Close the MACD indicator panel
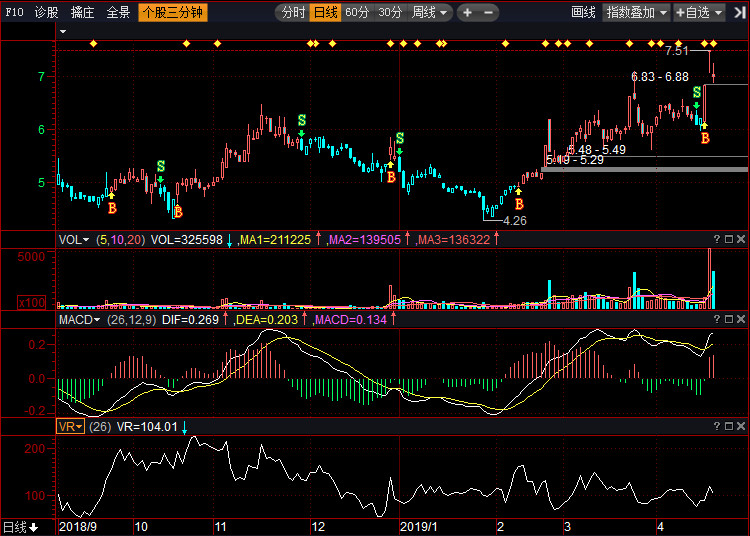 [x=741, y=319]
